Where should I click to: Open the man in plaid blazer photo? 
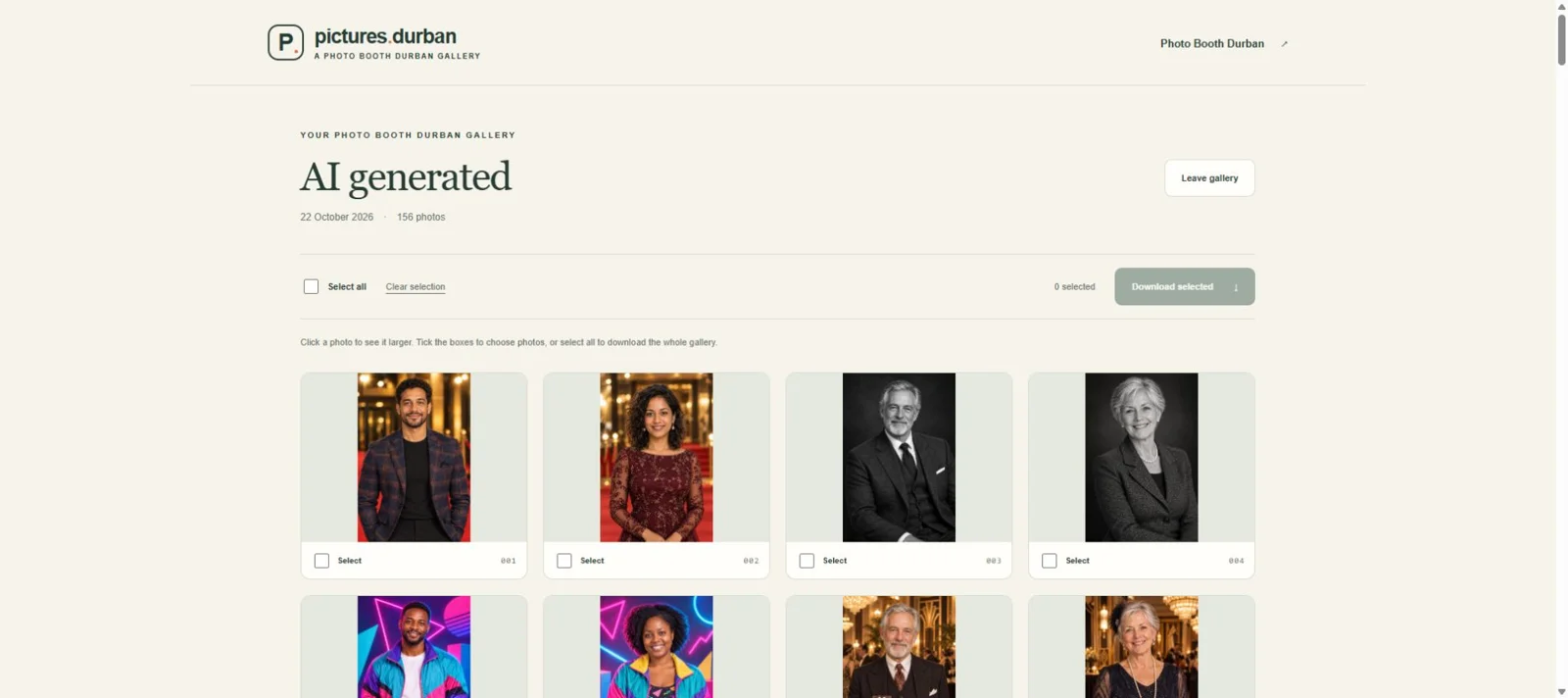click(414, 457)
